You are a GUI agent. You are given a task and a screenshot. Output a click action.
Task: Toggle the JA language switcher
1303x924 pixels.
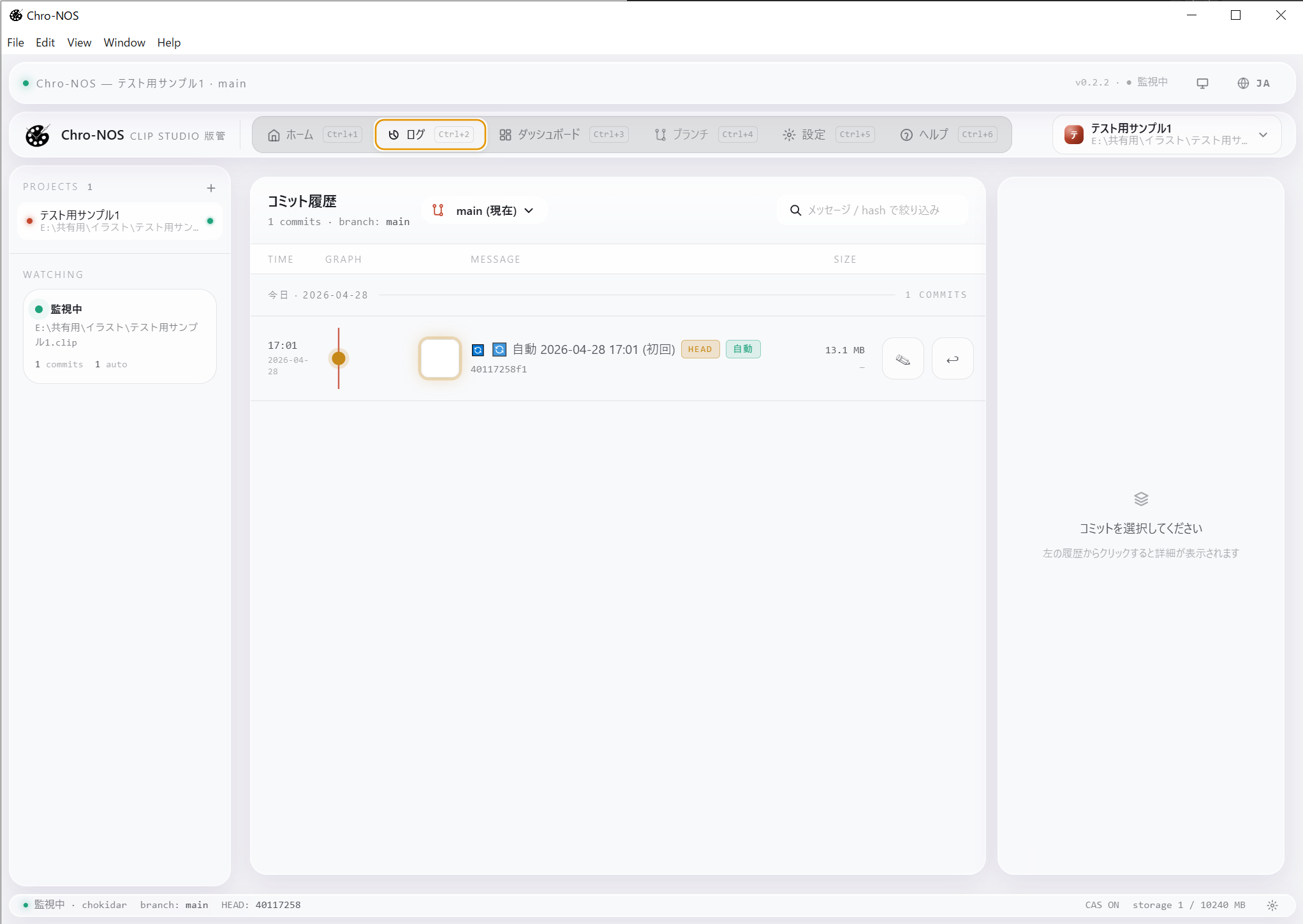pyautogui.click(x=1254, y=84)
